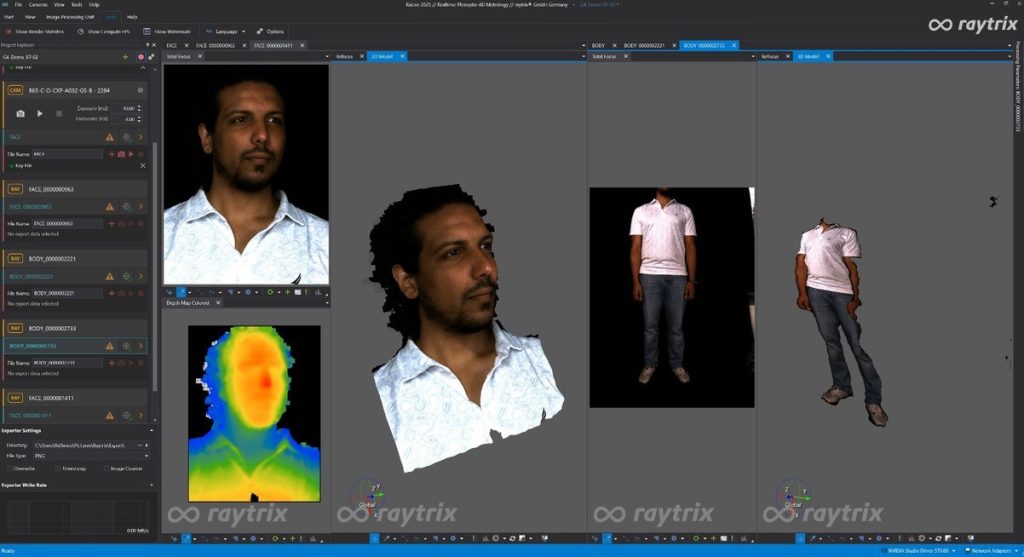The width and height of the screenshot is (1024, 557).
Task: Select the Image Processing Unit ribbon tab
Action: tap(69, 17)
